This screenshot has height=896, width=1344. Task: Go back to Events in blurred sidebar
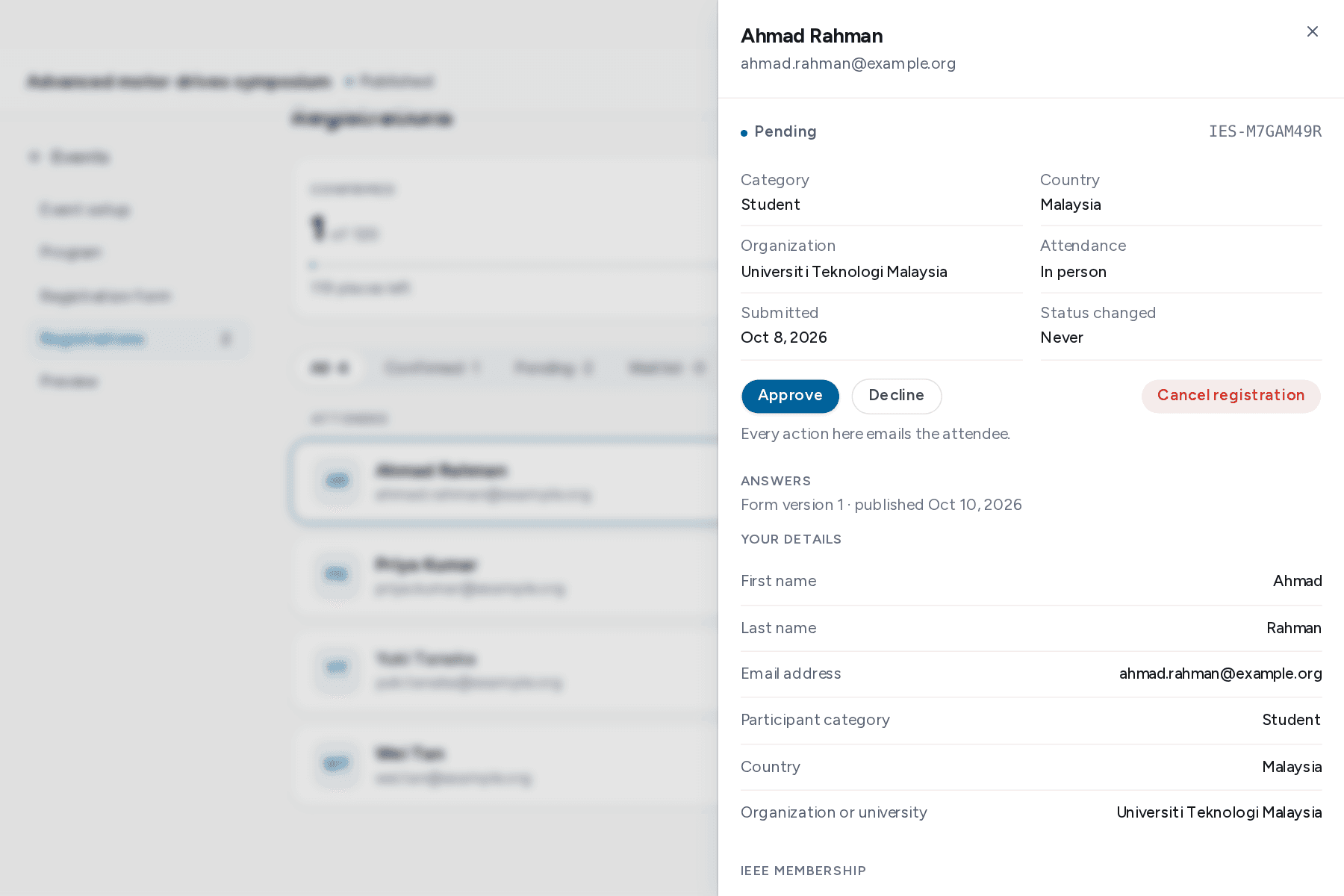tap(69, 157)
